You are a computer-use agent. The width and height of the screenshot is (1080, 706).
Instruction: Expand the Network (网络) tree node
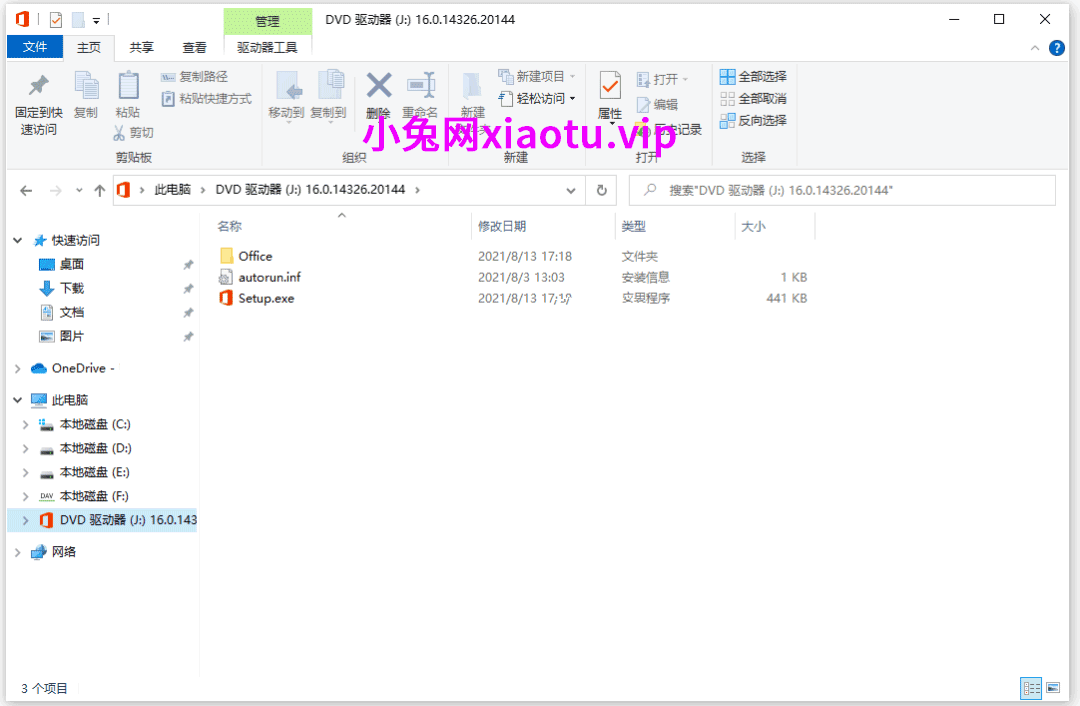[x=18, y=552]
